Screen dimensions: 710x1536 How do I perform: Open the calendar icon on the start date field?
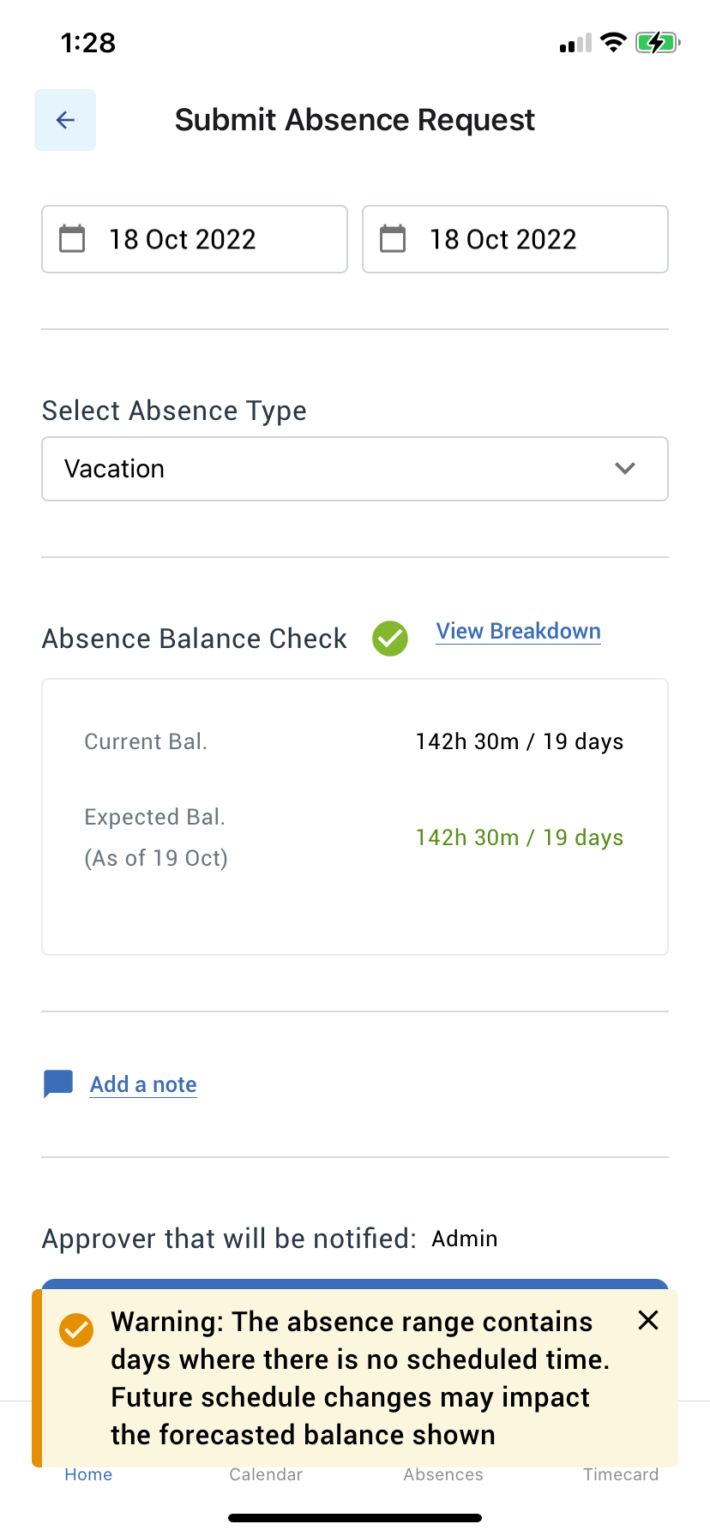click(x=71, y=239)
